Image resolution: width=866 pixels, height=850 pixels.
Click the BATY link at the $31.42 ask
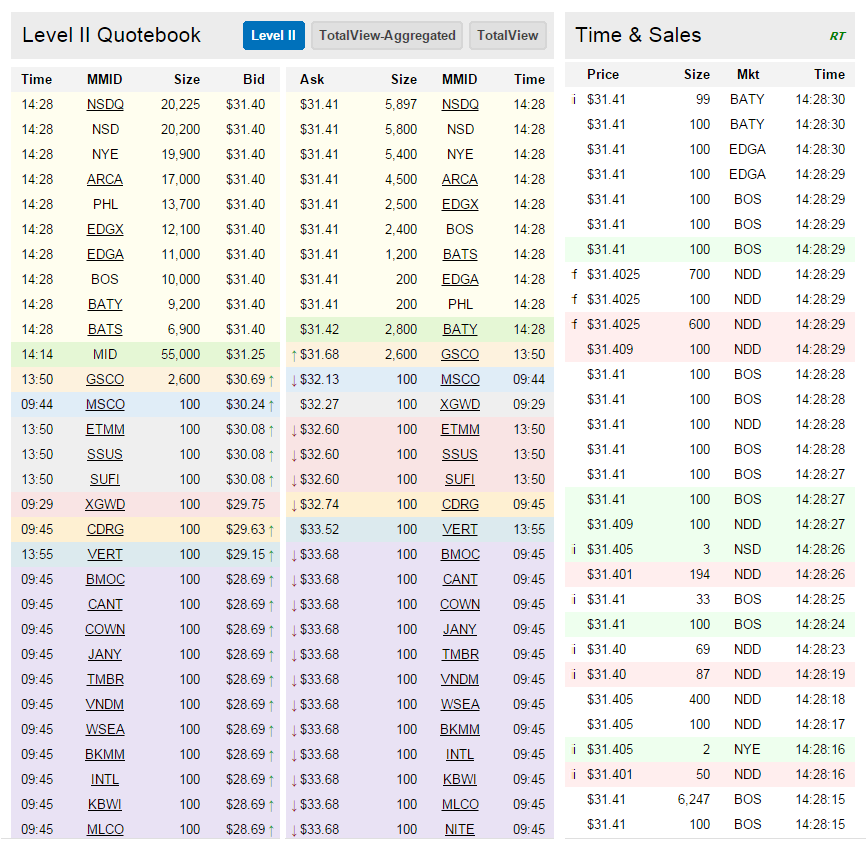tap(460, 329)
